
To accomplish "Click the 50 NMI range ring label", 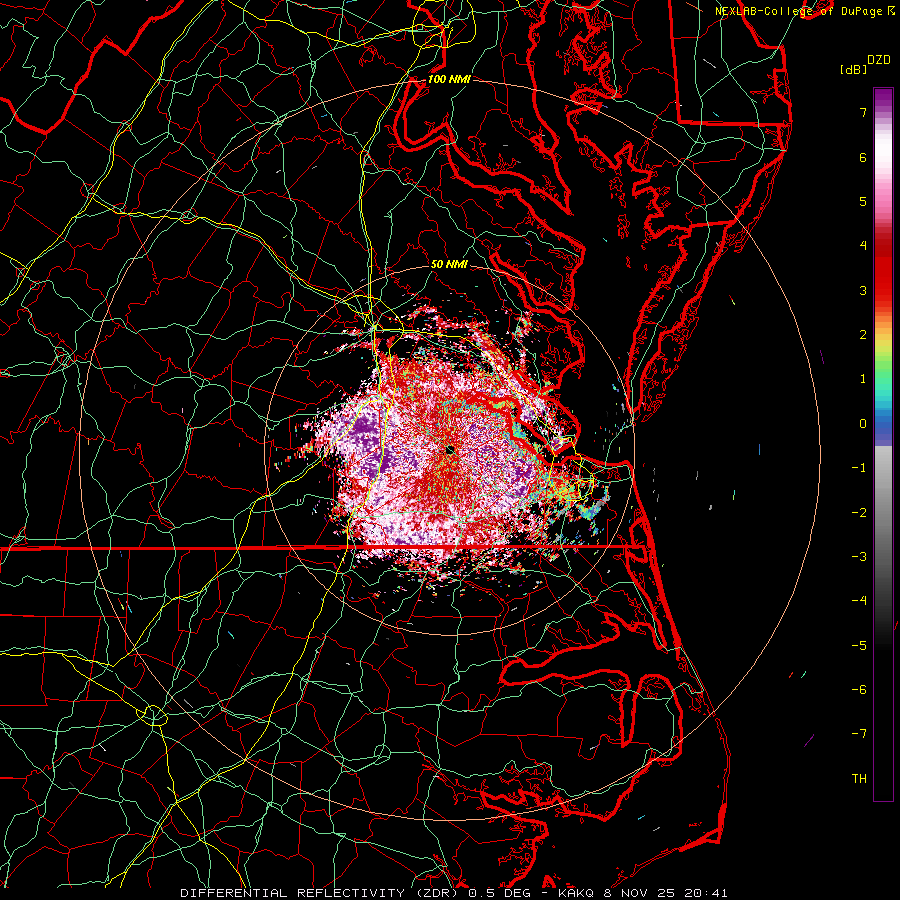I will click(449, 264).
